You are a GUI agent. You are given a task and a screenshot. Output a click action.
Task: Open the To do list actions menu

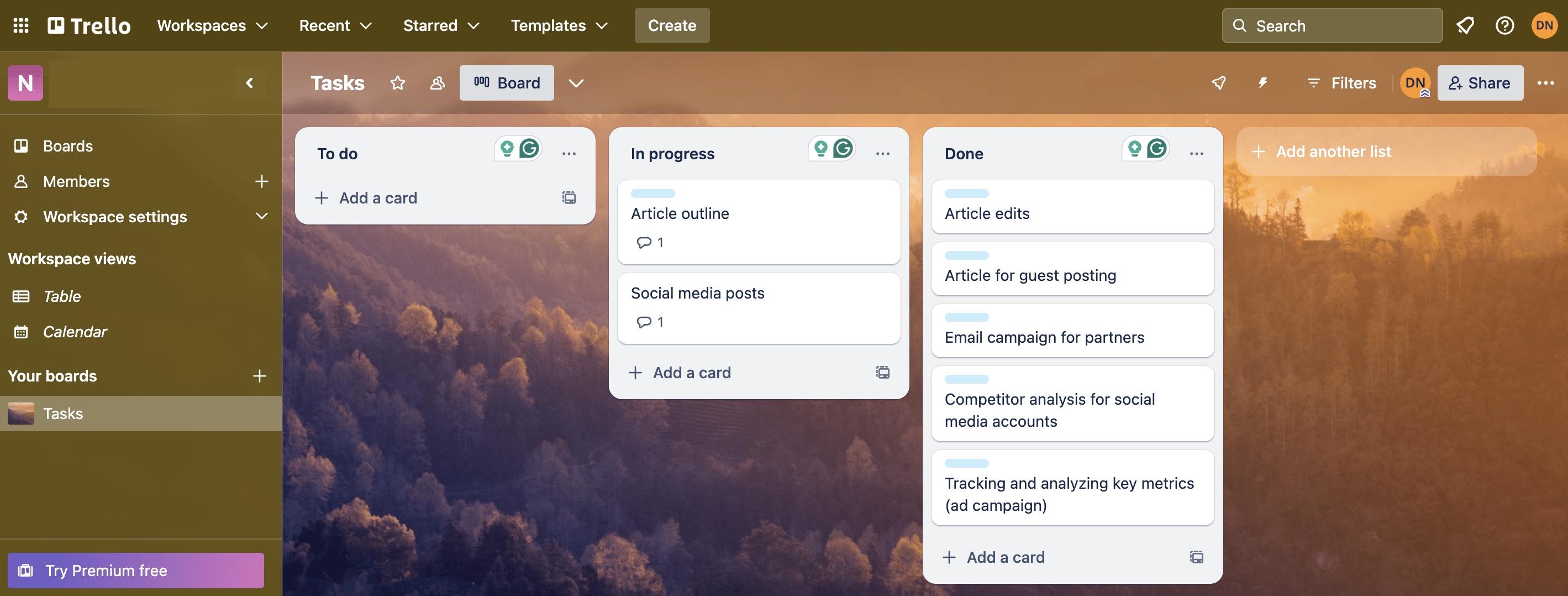coord(569,154)
